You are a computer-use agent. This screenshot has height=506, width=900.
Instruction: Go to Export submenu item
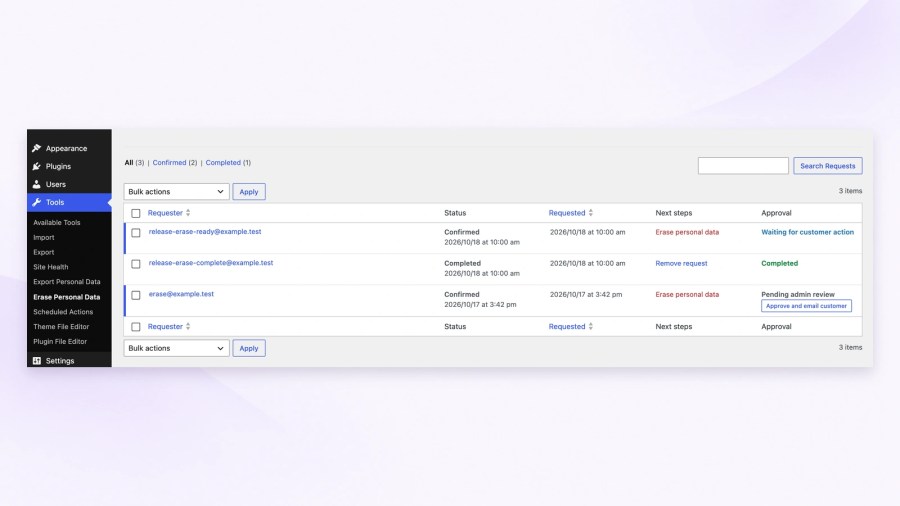click(x=44, y=252)
